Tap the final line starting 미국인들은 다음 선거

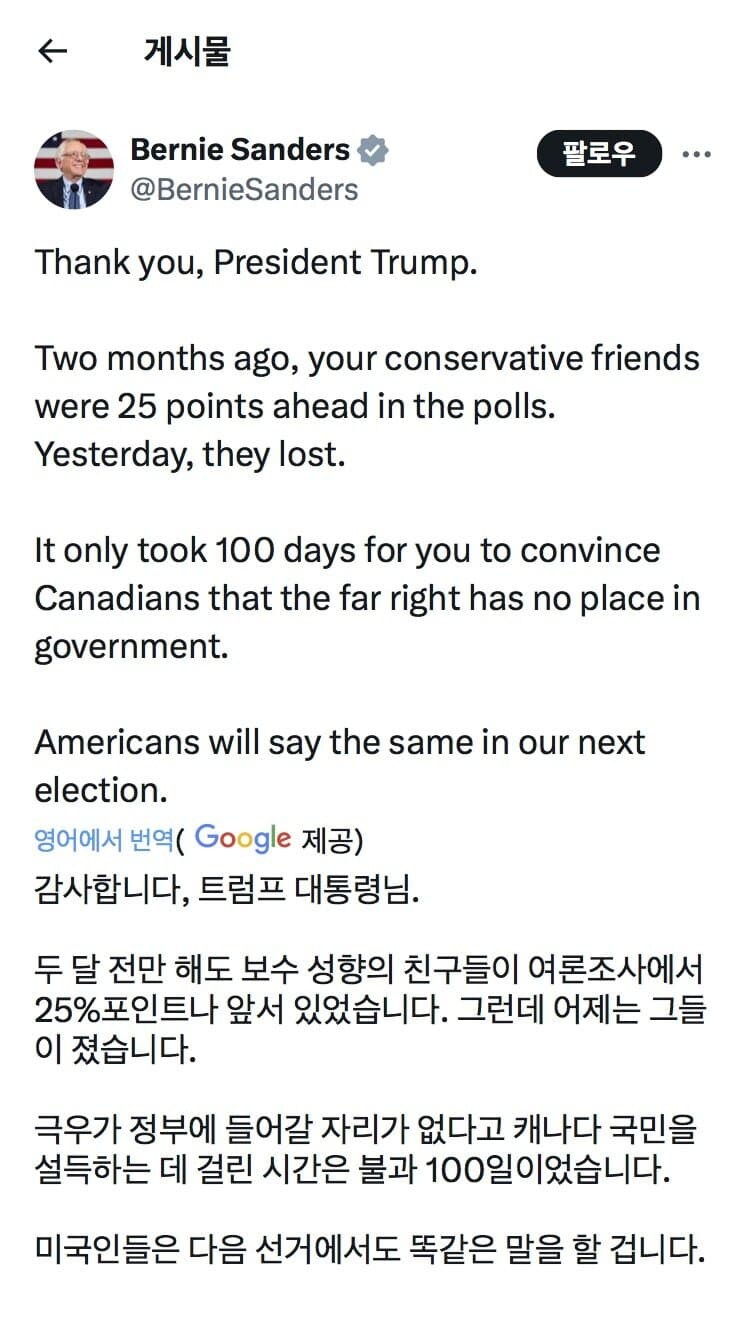(x=370, y=1250)
